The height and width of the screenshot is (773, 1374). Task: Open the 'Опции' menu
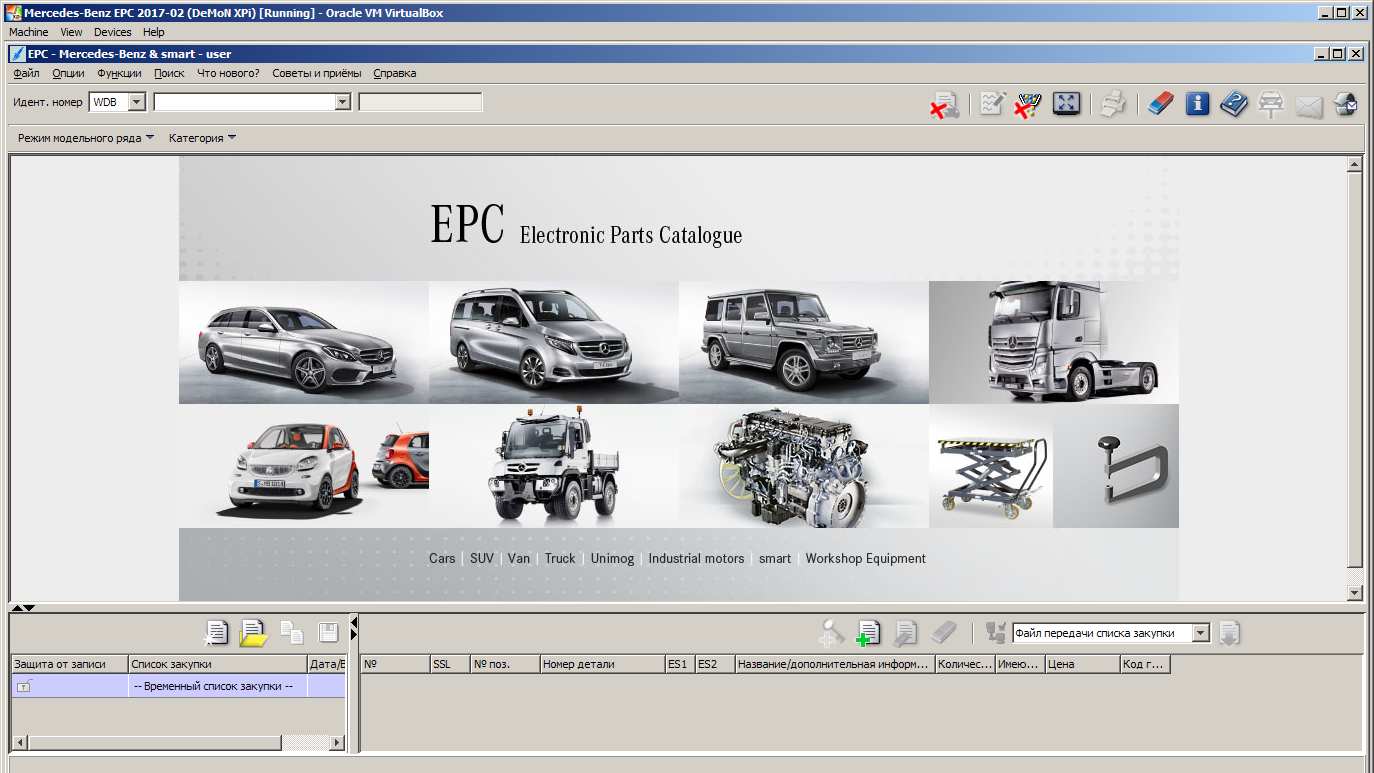pos(69,73)
